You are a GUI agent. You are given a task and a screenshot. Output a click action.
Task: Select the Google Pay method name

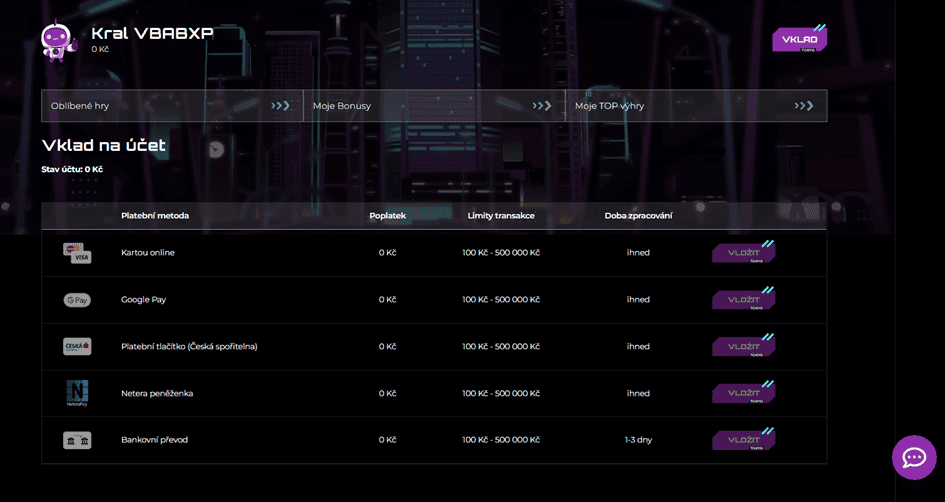143,300
